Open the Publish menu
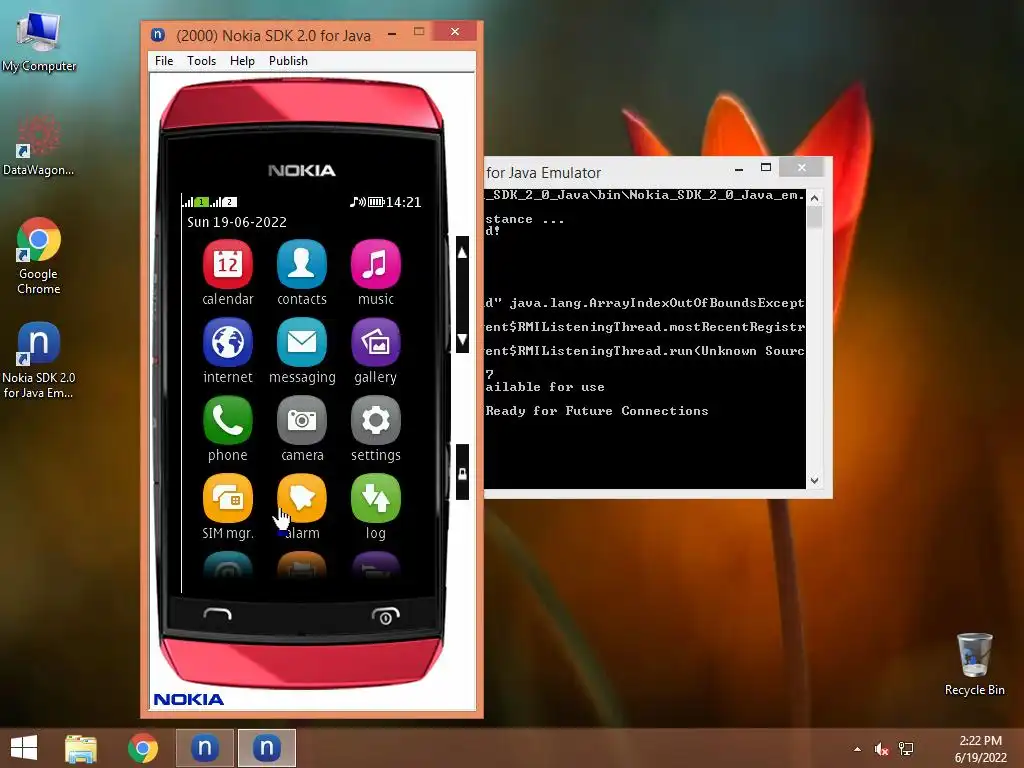This screenshot has width=1024, height=768. [x=288, y=61]
